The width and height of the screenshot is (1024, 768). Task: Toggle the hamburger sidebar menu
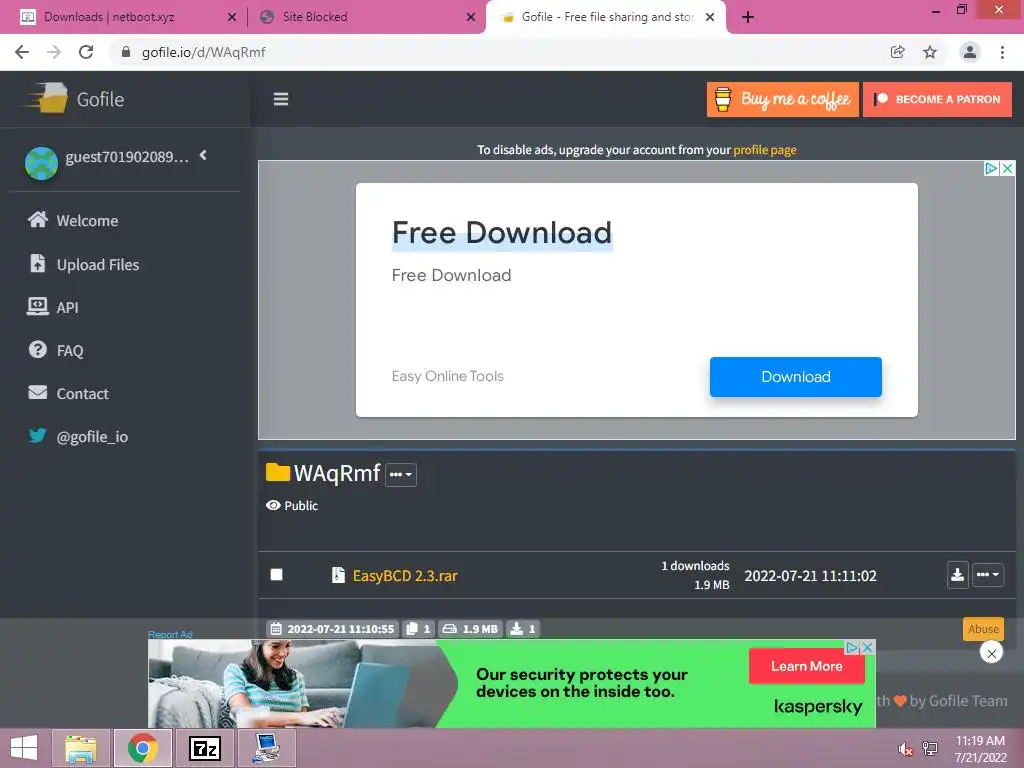pyautogui.click(x=281, y=99)
